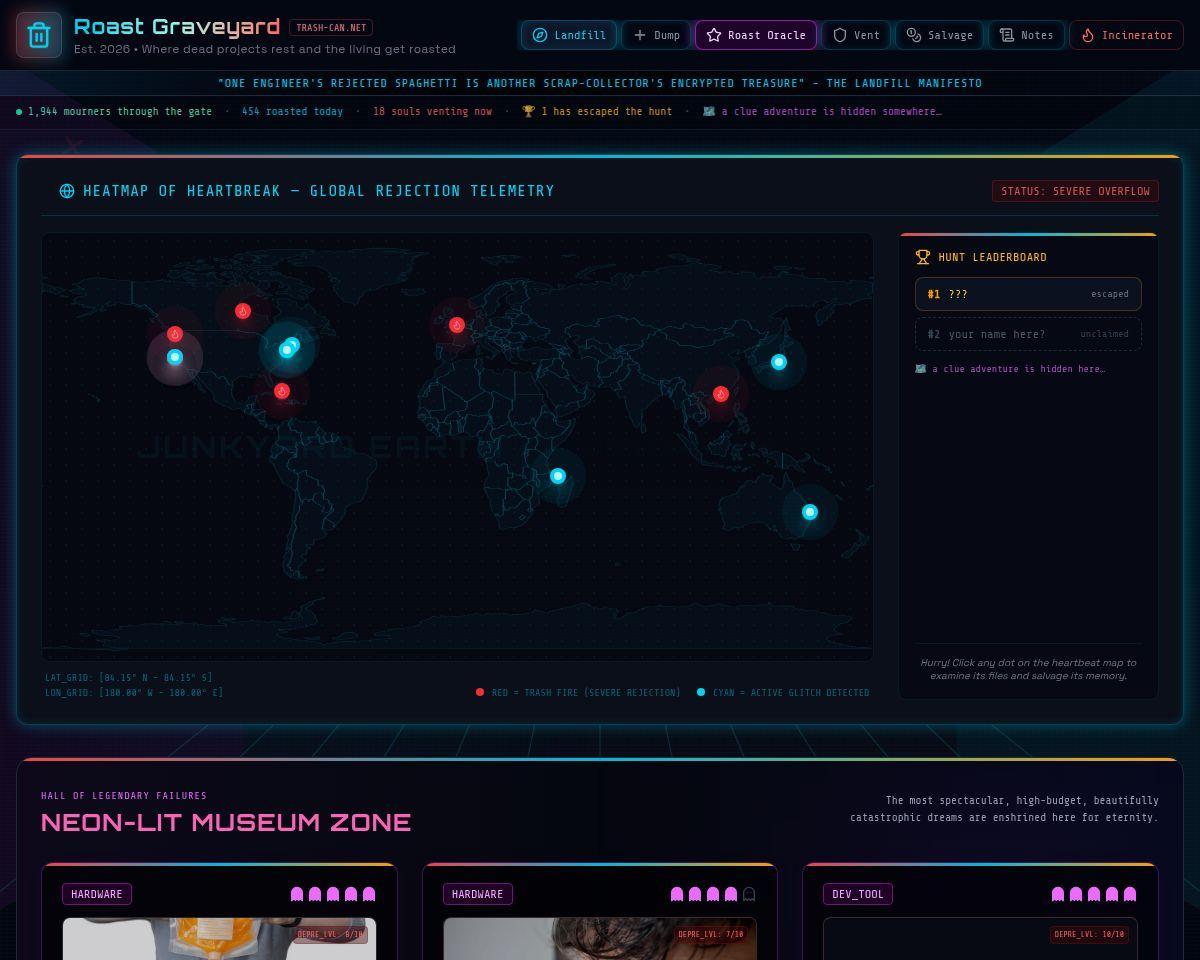Viewport: 1200px width, 960px height.
Task: Open the Incinerator tab
Action: (x=1126, y=35)
